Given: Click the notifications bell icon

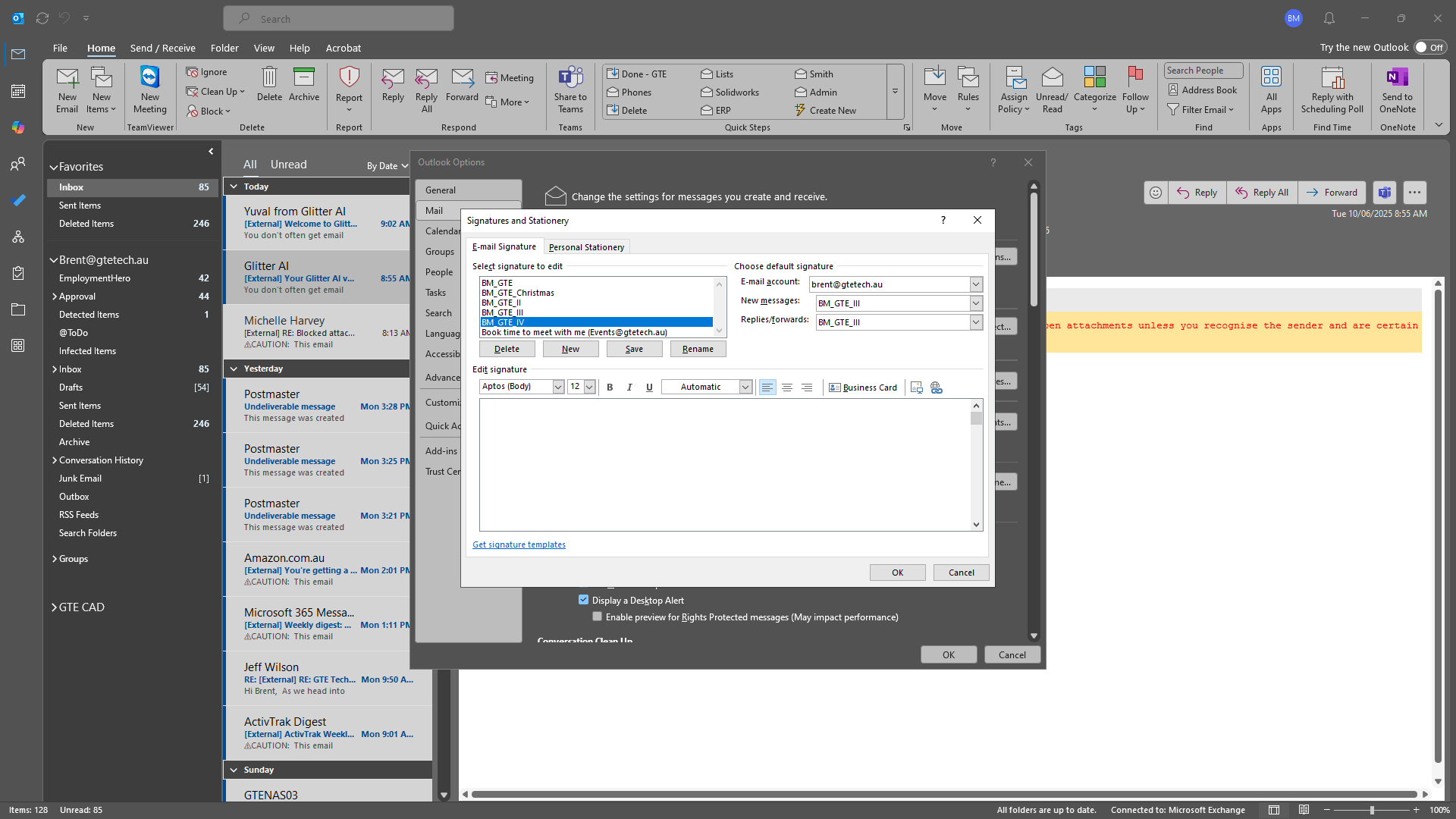Looking at the screenshot, I should click(x=1329, y=18).
